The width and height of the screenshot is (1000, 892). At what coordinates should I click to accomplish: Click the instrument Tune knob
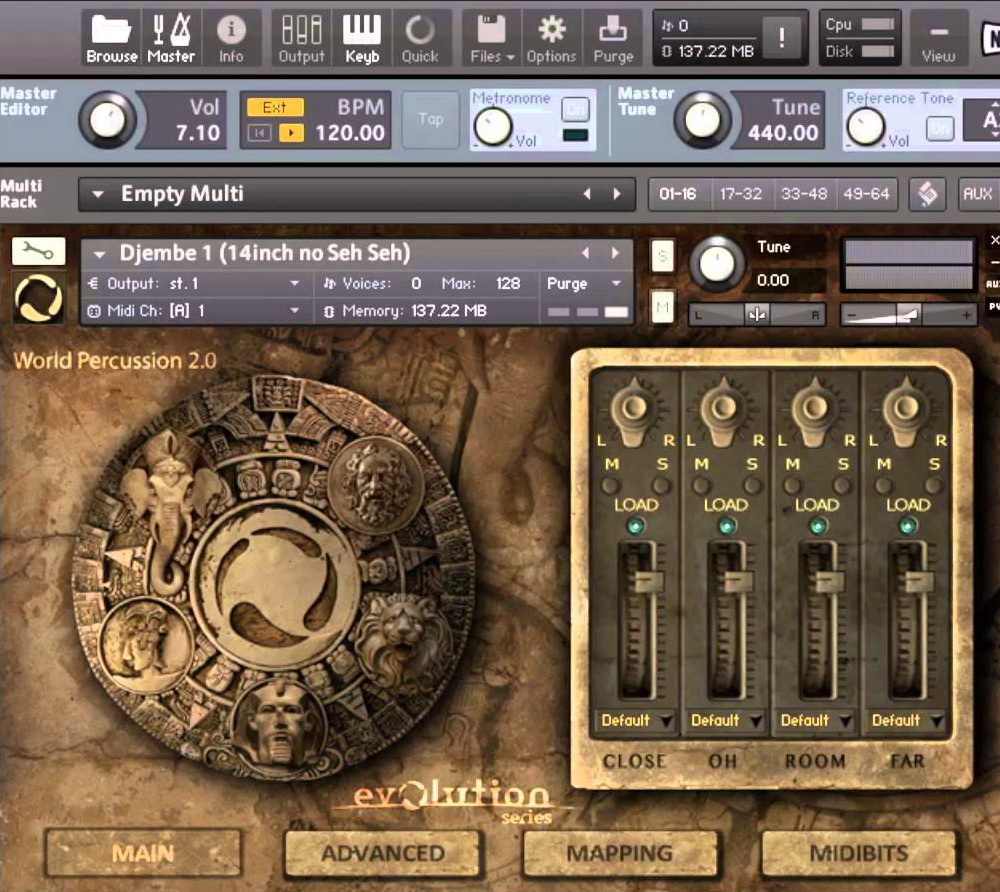click(717, 264)
